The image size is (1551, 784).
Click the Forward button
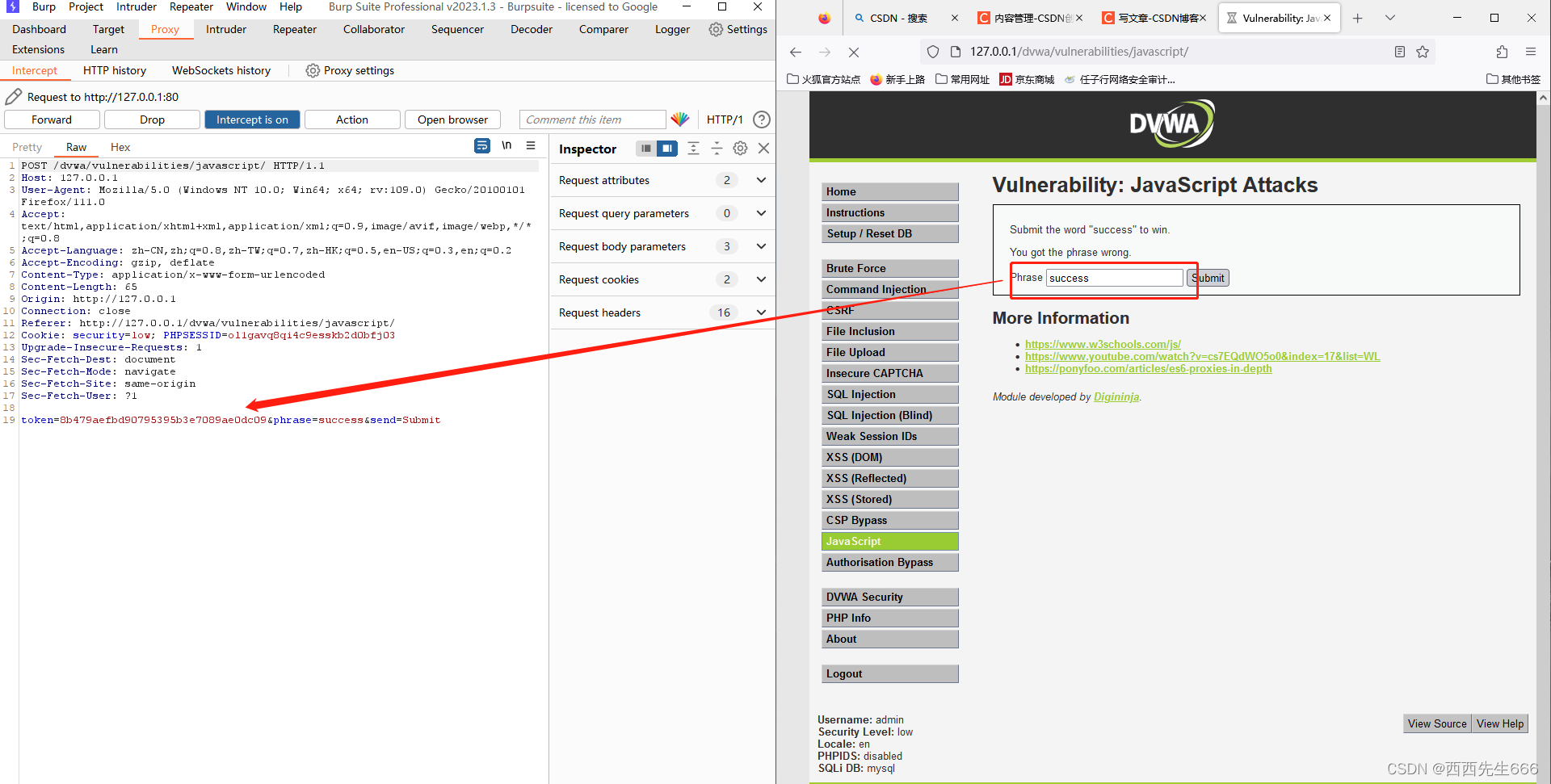click(x=52, y=119)
